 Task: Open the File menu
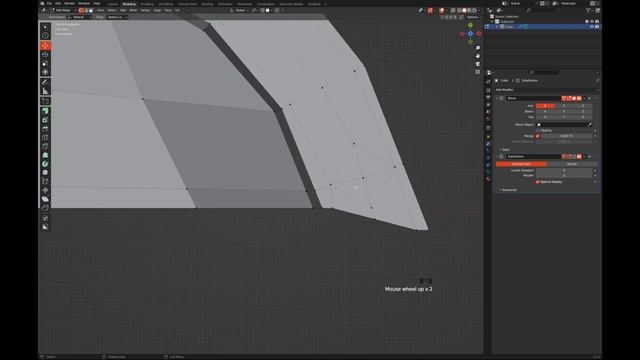49,4
